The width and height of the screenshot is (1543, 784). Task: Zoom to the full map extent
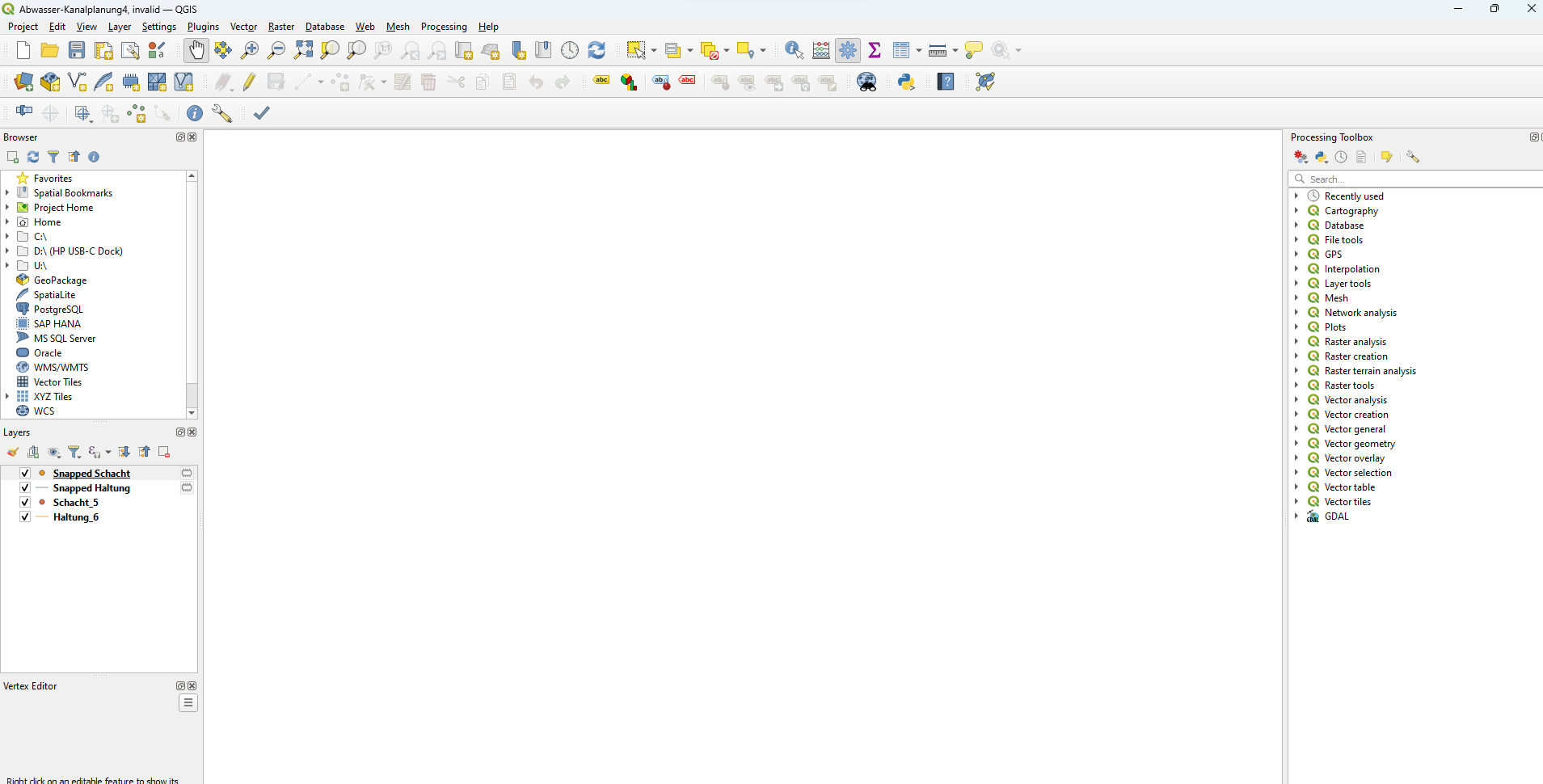pos(303,49)
